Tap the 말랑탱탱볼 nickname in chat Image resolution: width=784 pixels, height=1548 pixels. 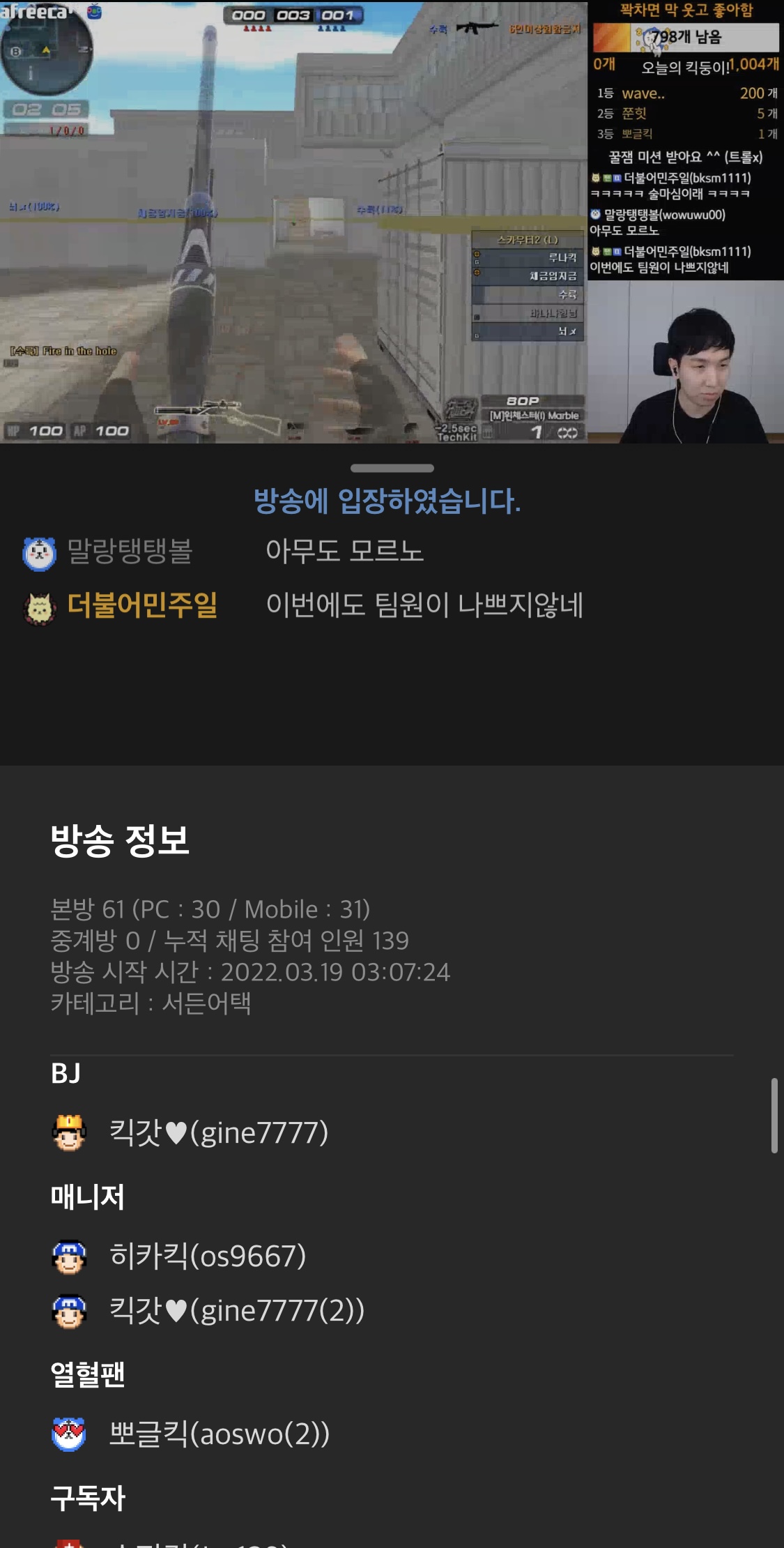(x=130, y=551)
